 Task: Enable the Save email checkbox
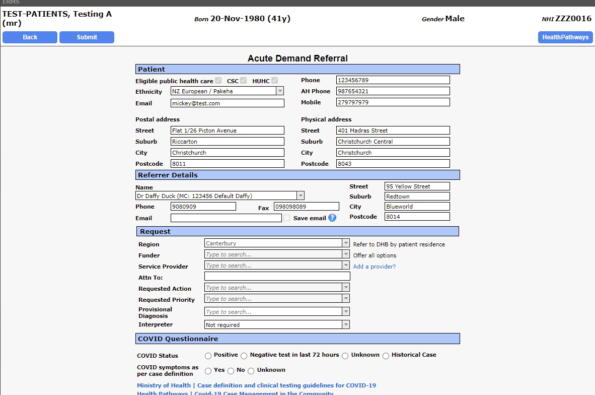tap(287, 218)
